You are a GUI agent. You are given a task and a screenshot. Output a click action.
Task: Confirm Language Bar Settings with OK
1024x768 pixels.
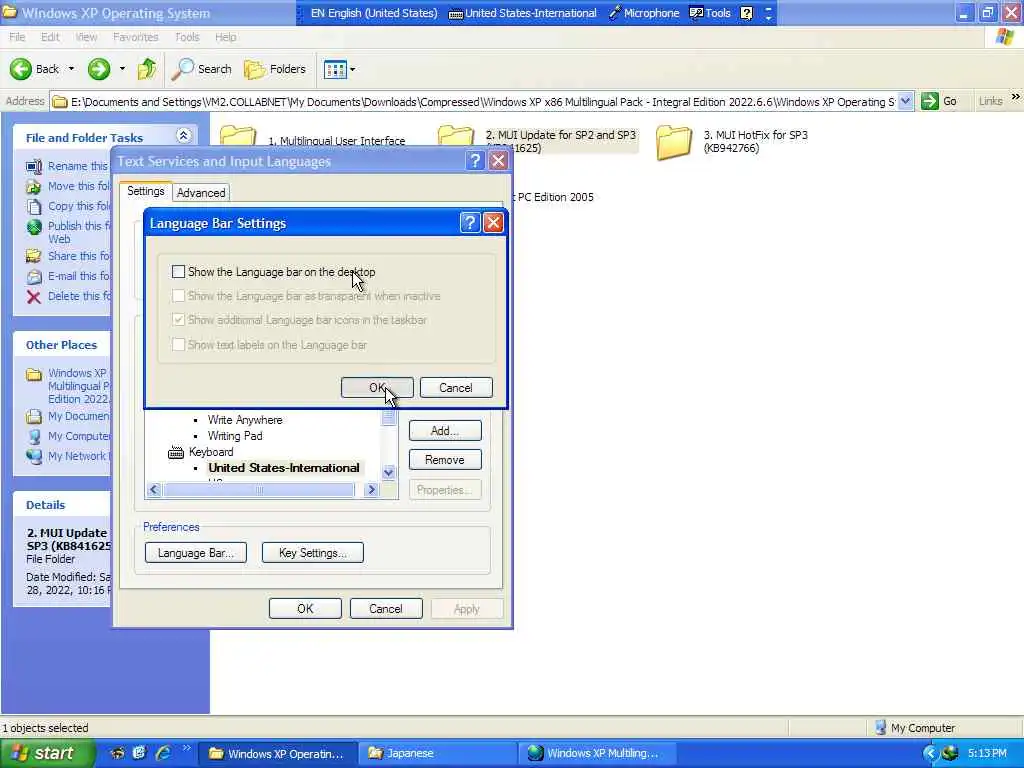(377, 387)
